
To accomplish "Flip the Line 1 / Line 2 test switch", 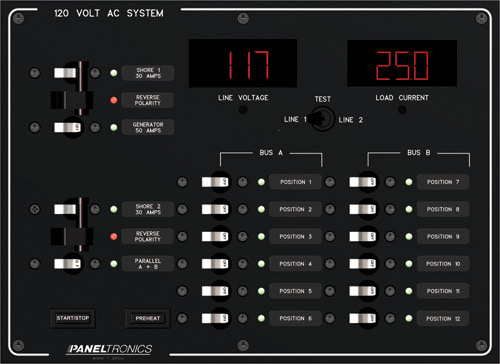I will (321, 119).
